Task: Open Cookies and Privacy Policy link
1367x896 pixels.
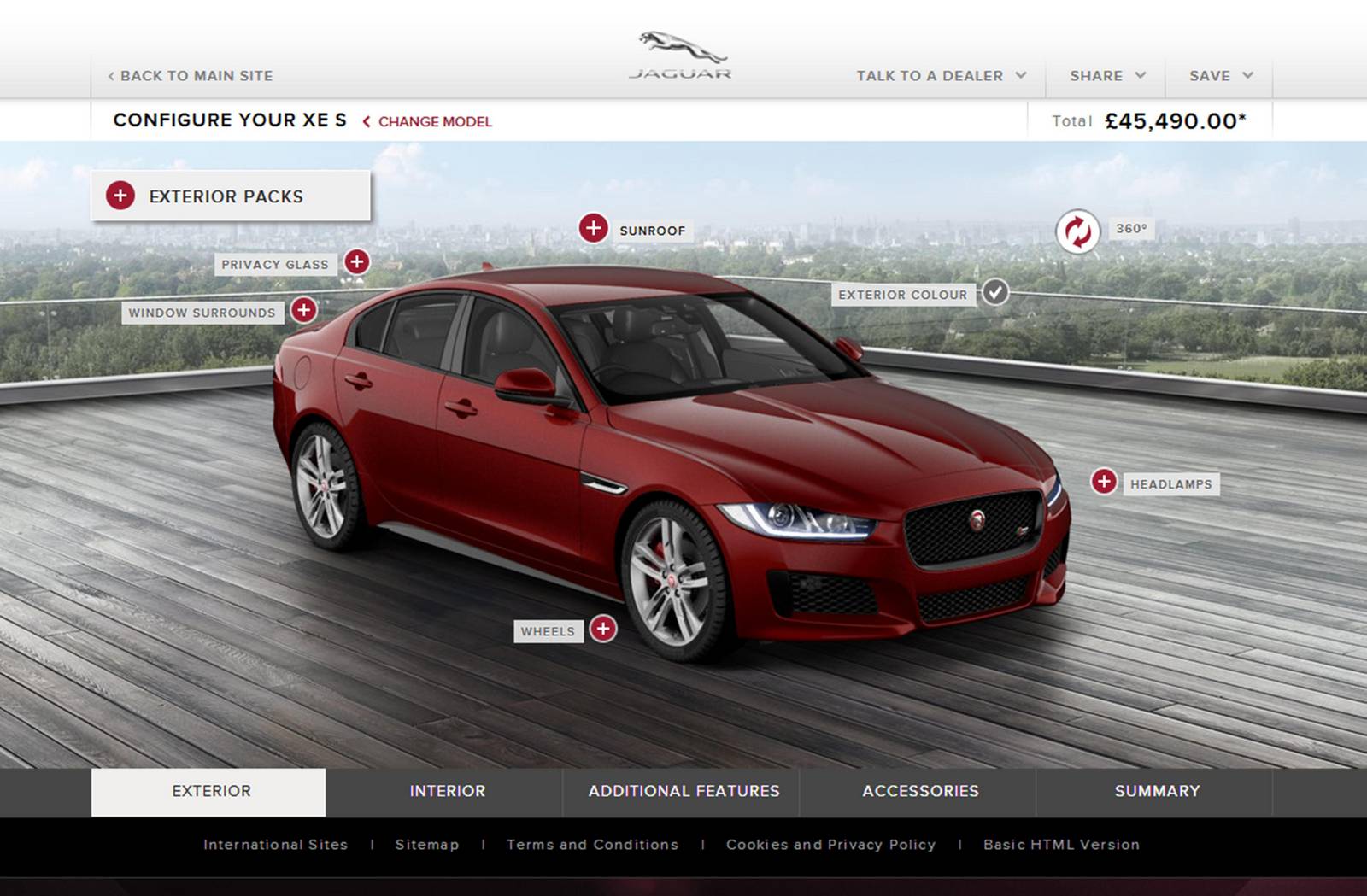Action: 830,845
